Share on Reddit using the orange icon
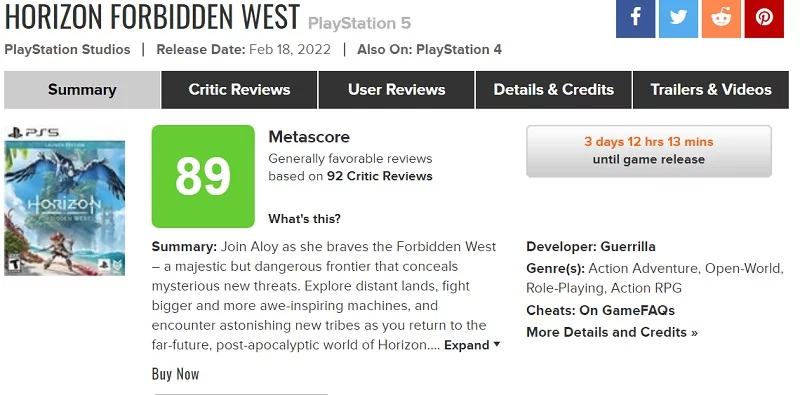Screen dimensions: 800x395 (x=721, y=18)
